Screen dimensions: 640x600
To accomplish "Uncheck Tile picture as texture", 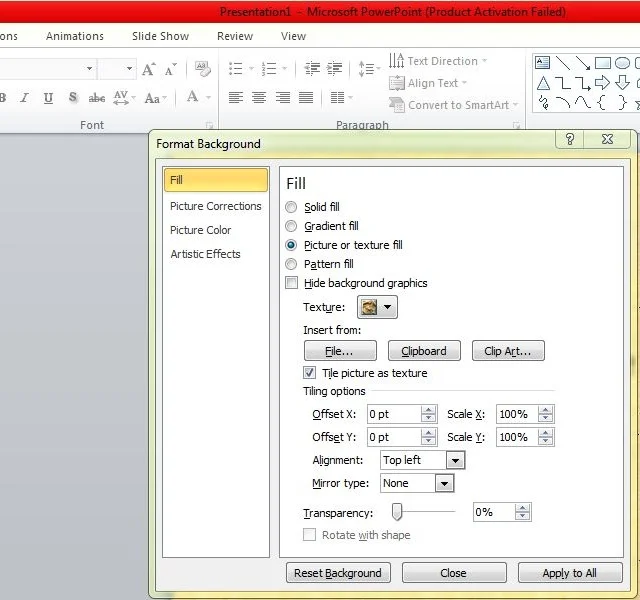I will coord(309,373).
